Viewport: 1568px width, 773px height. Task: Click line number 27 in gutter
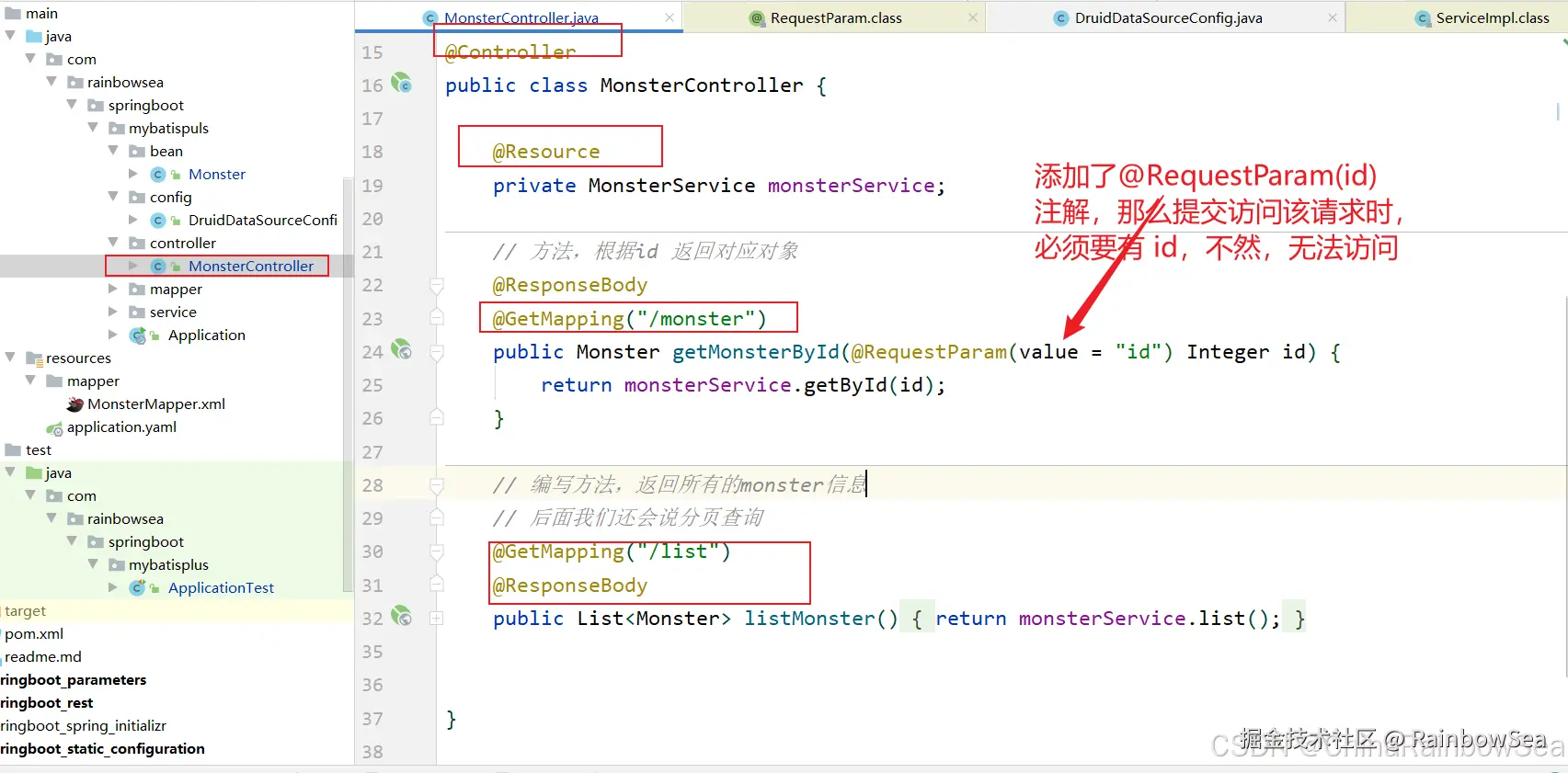point(372,452)
